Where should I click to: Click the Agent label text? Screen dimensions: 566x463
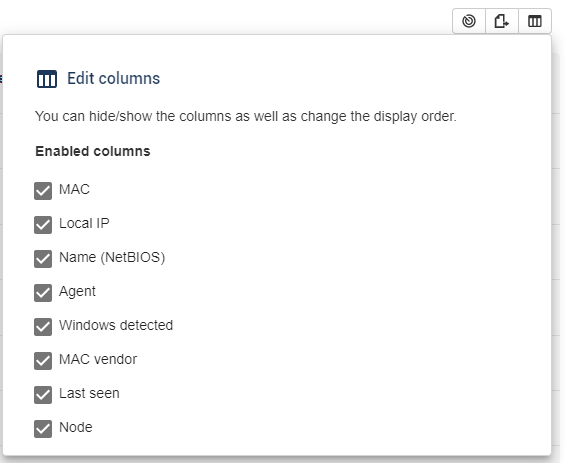coord(77,291)
